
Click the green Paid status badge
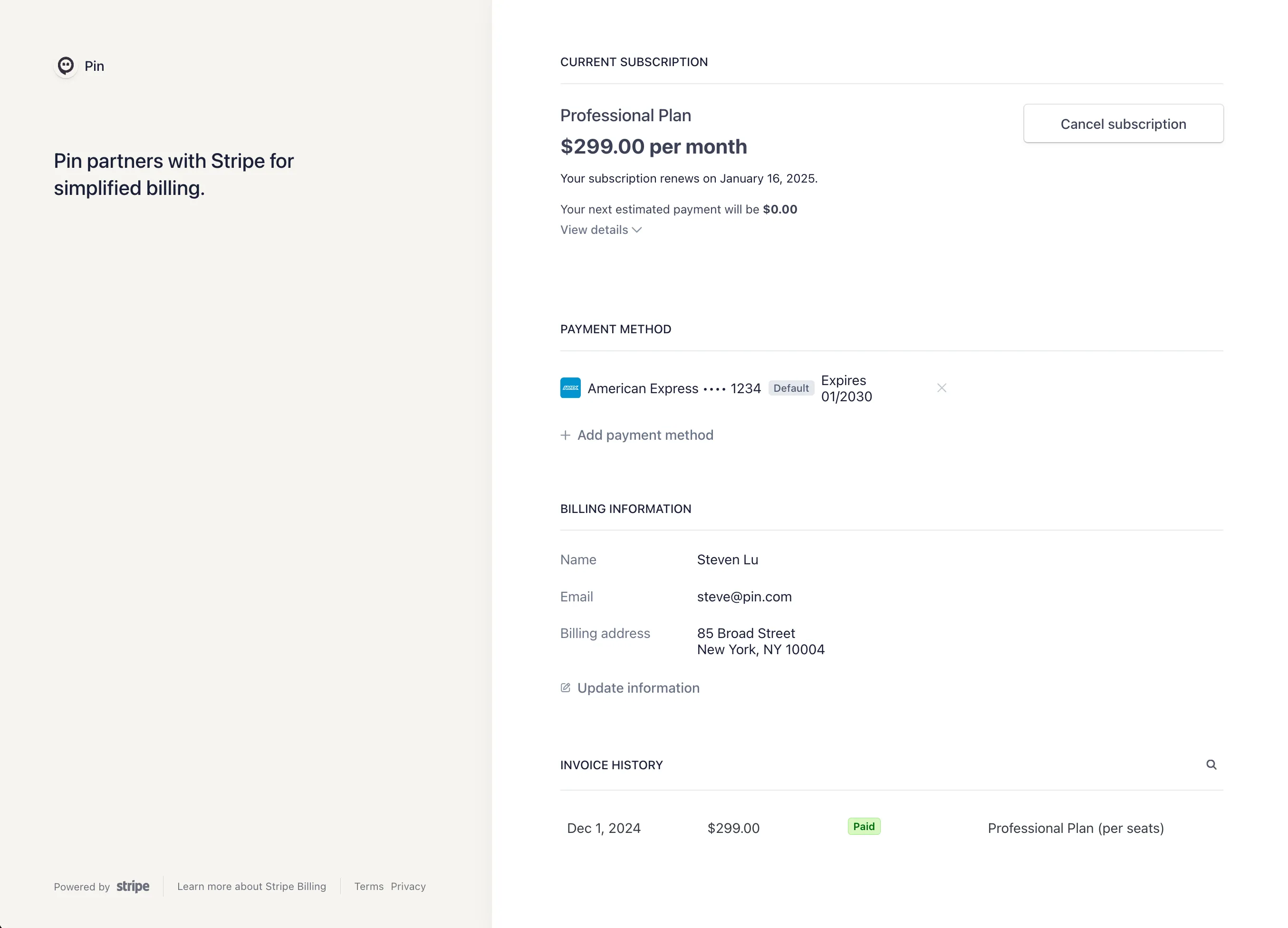click(864, 826)
